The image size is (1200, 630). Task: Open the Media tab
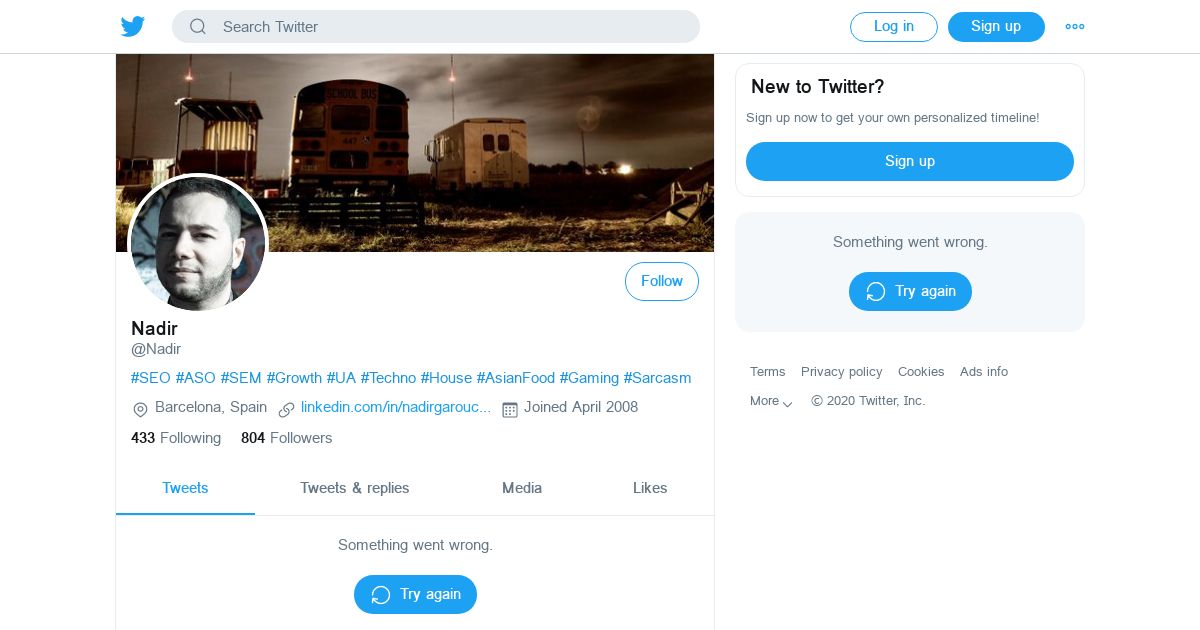point(522,488)
